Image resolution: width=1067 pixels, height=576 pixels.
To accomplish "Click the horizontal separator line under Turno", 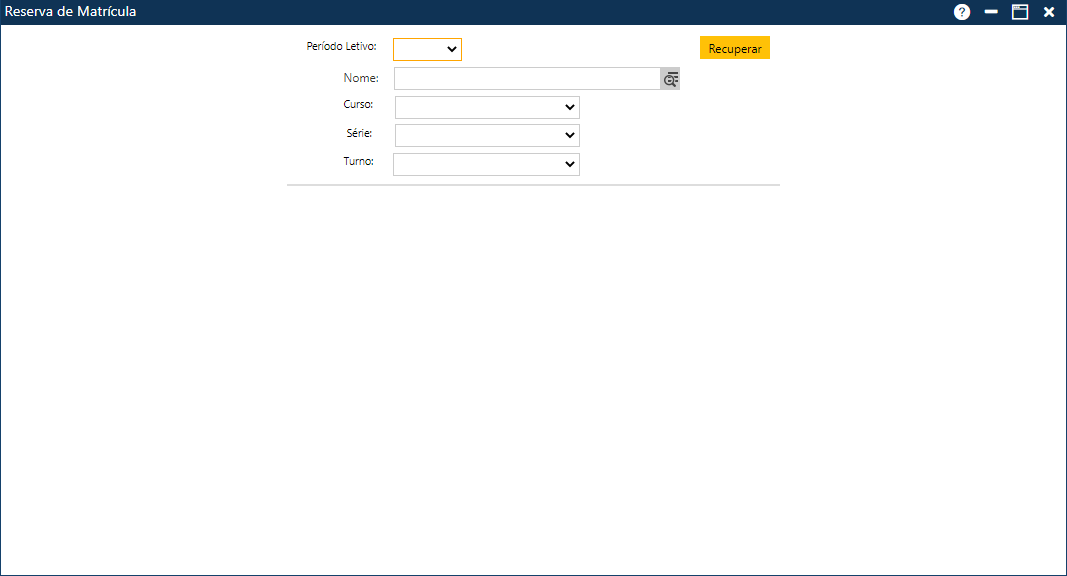I will coord(533,185).
